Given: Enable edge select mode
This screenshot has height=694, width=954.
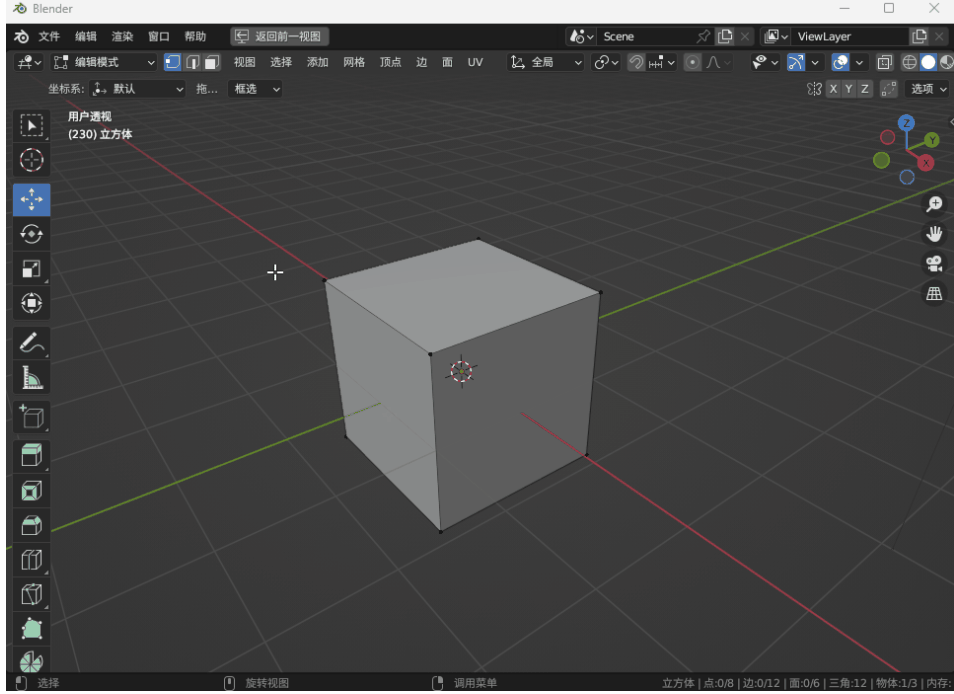Looking at the screenshot, I should tap(192, 62).
